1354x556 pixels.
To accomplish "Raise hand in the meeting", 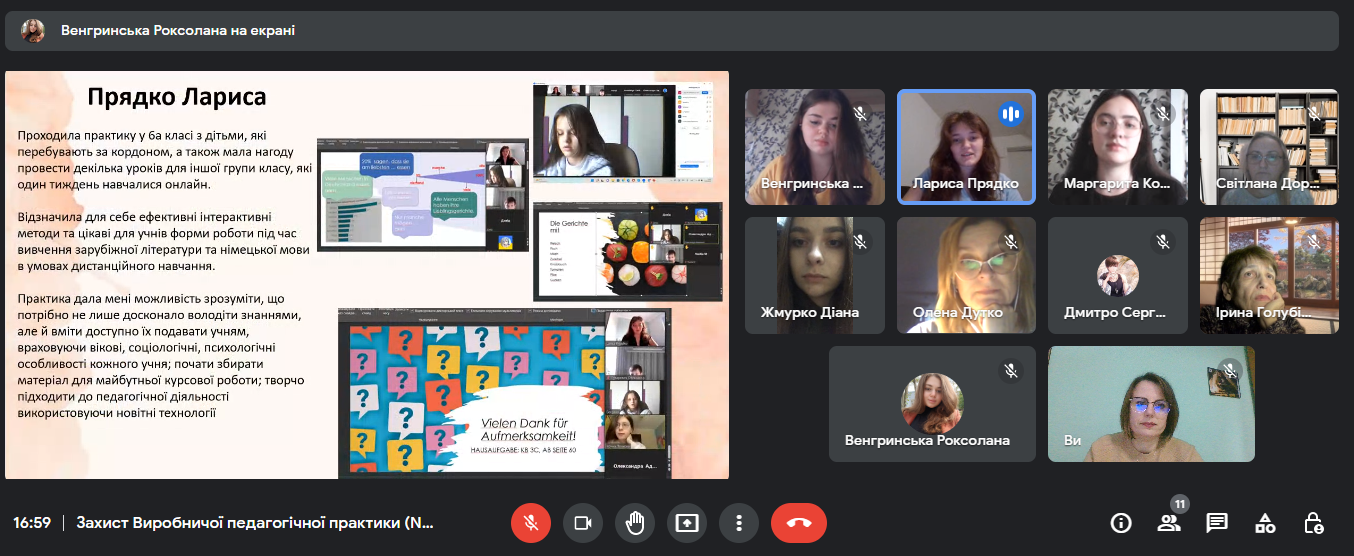I will click(x=635, y=522).
